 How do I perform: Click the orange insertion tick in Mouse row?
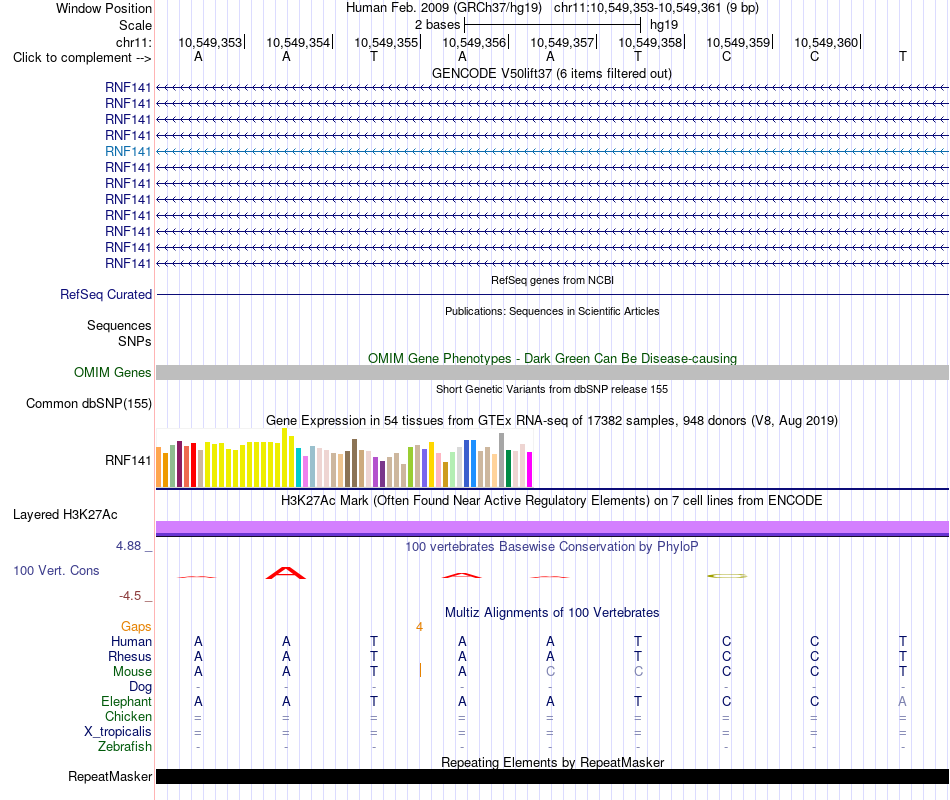pyautogui.click(x=420, y=670)
